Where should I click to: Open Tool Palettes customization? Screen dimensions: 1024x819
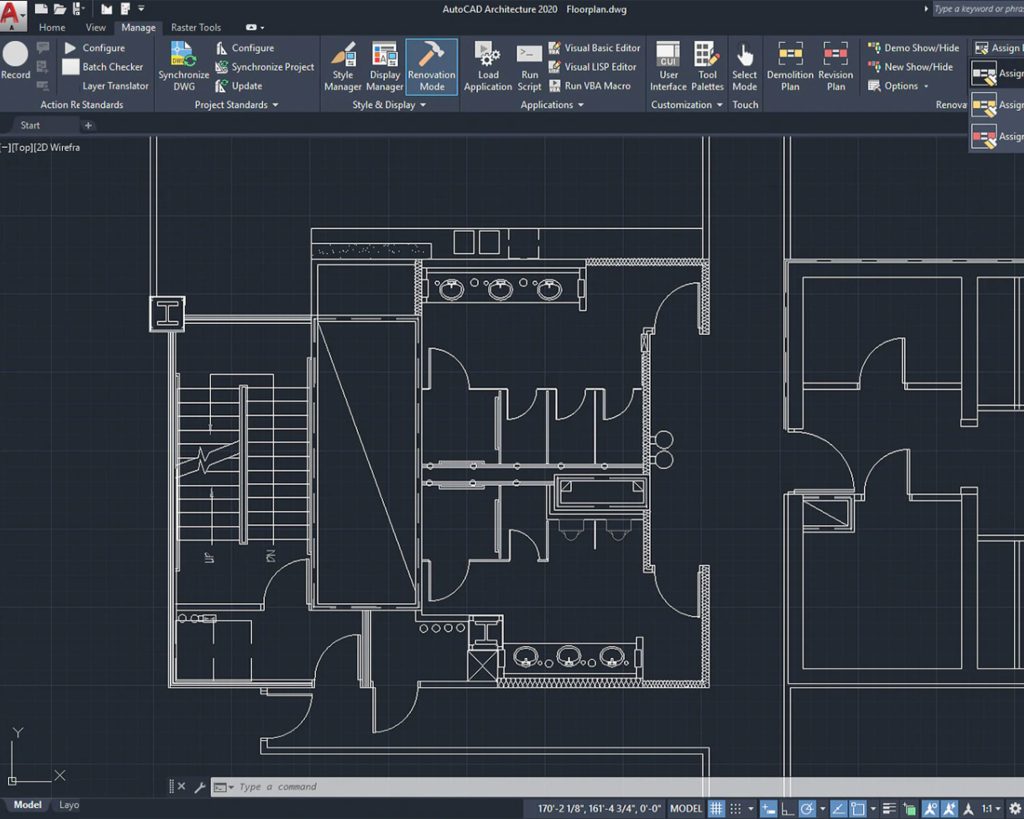707,67
